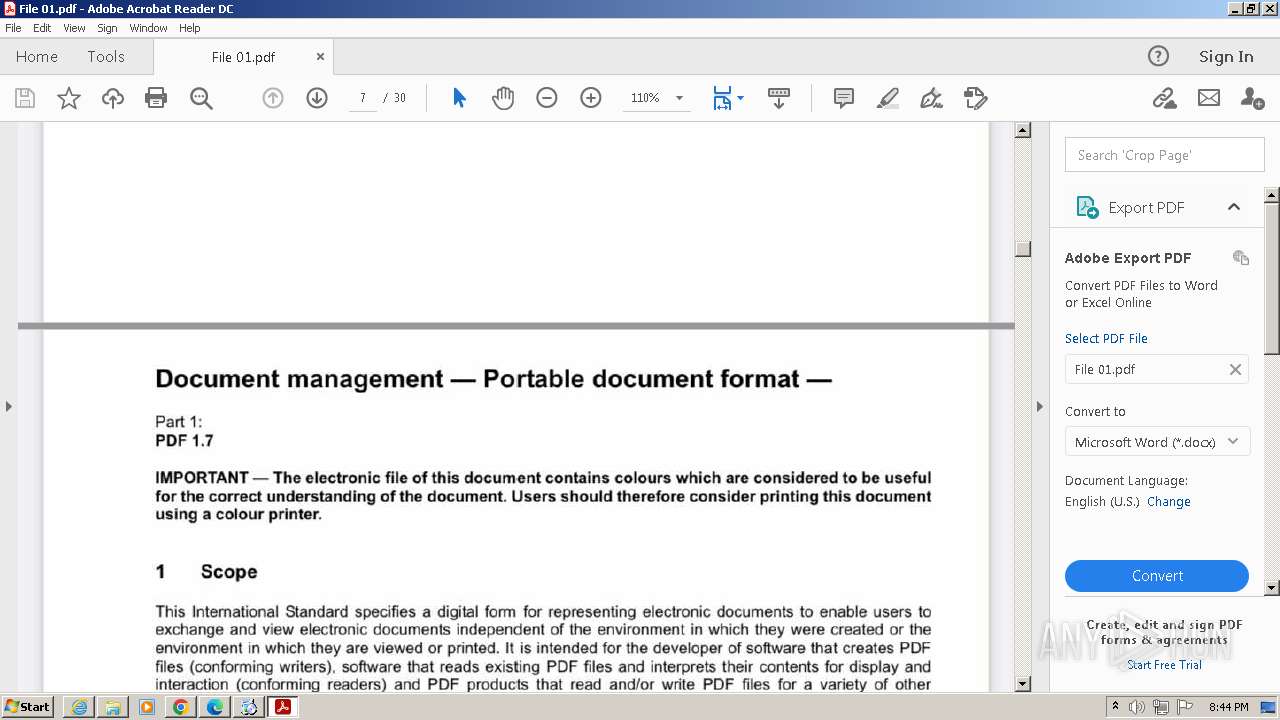Open the File menu
This screenshot has height=720, width=1280.
click(x=13, y=28)
